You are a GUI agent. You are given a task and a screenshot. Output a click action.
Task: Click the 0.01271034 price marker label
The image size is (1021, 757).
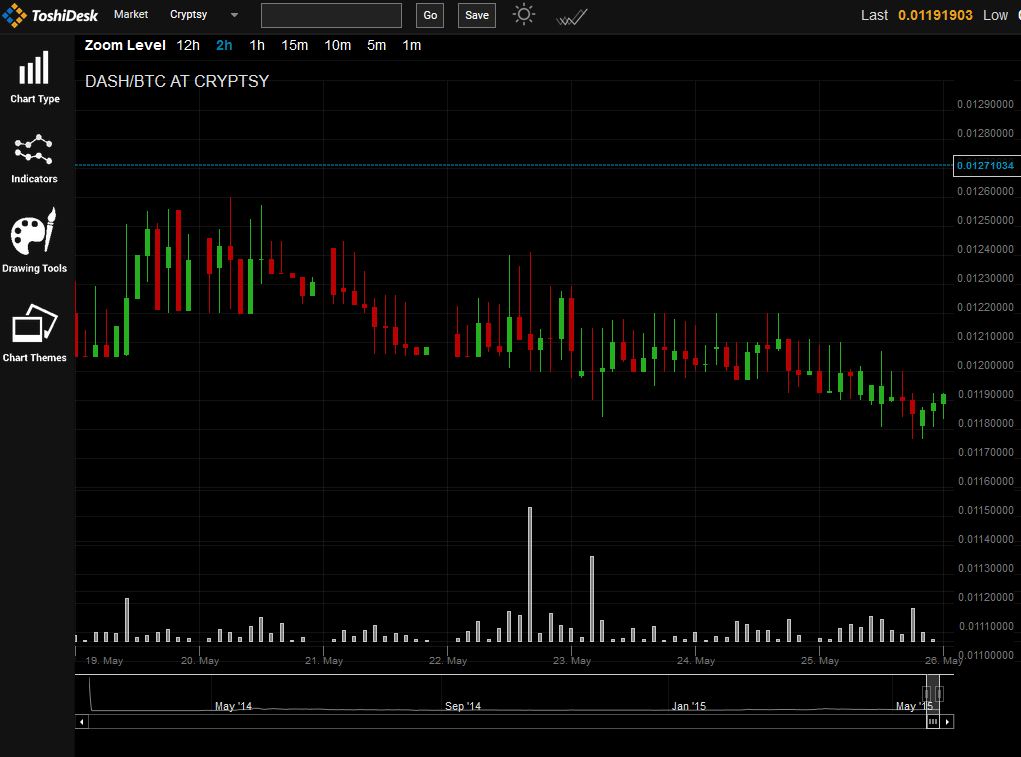[x=985, y=165]
